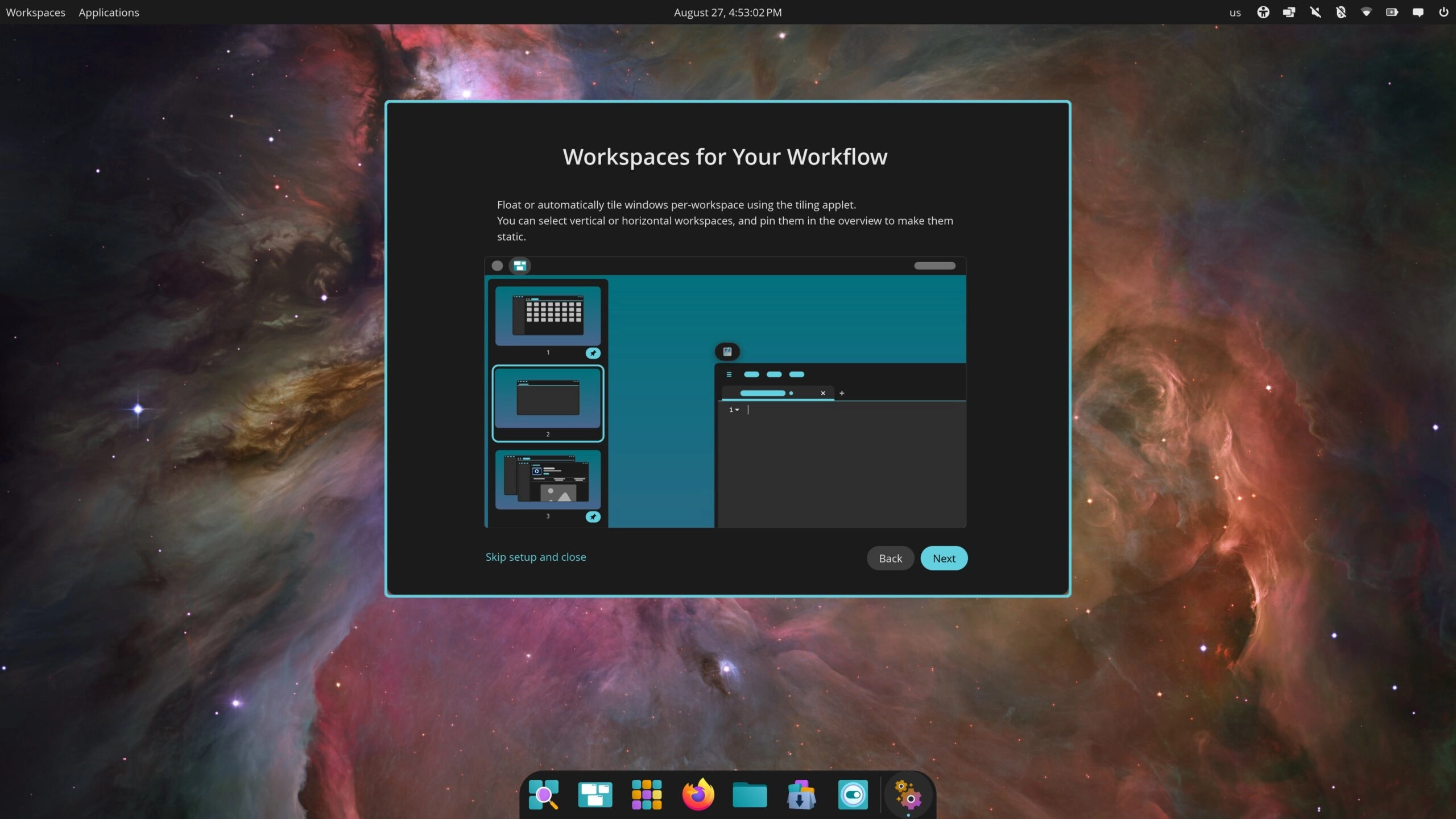Launch the launcher search dock icon
This screenshot has width=1456, height=819.
(543, 794)
